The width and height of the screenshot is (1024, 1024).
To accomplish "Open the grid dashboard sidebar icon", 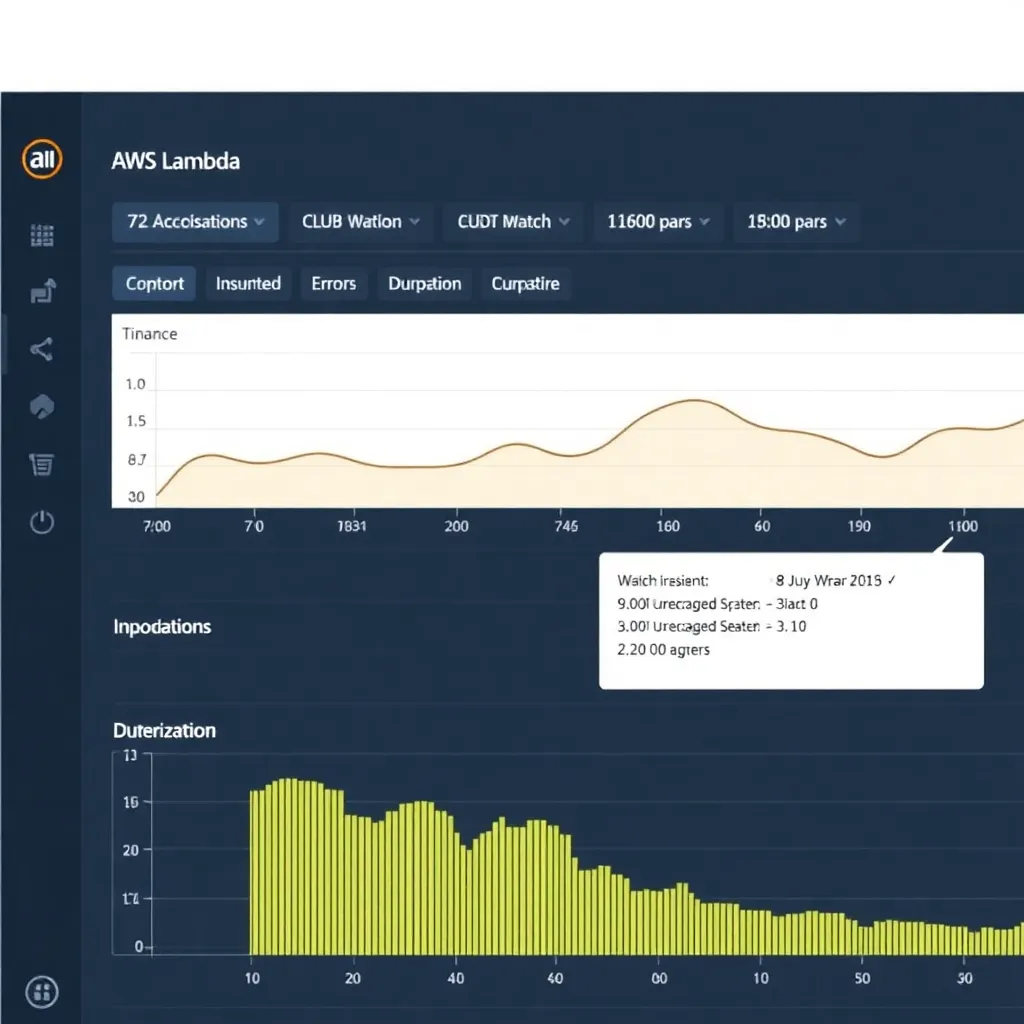I will (42, 235).
